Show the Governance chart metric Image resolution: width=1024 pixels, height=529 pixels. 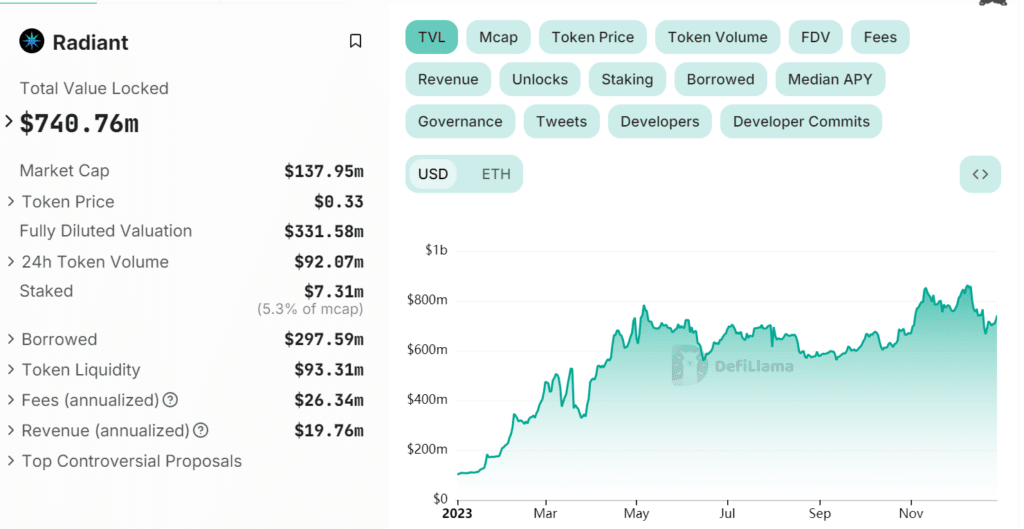pos(460,121)
